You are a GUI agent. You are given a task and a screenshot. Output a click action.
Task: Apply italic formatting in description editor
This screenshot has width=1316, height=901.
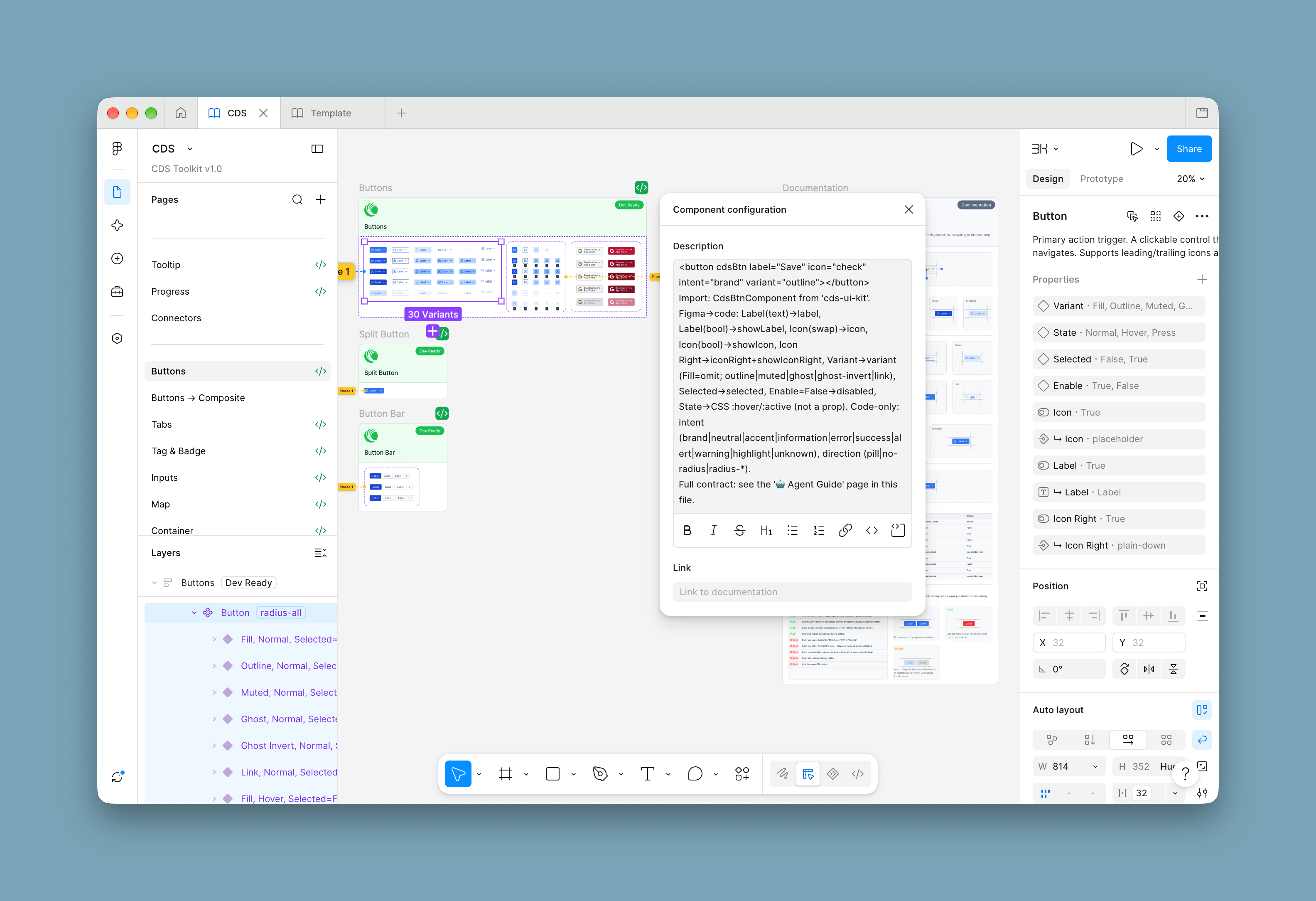(714, 530)
